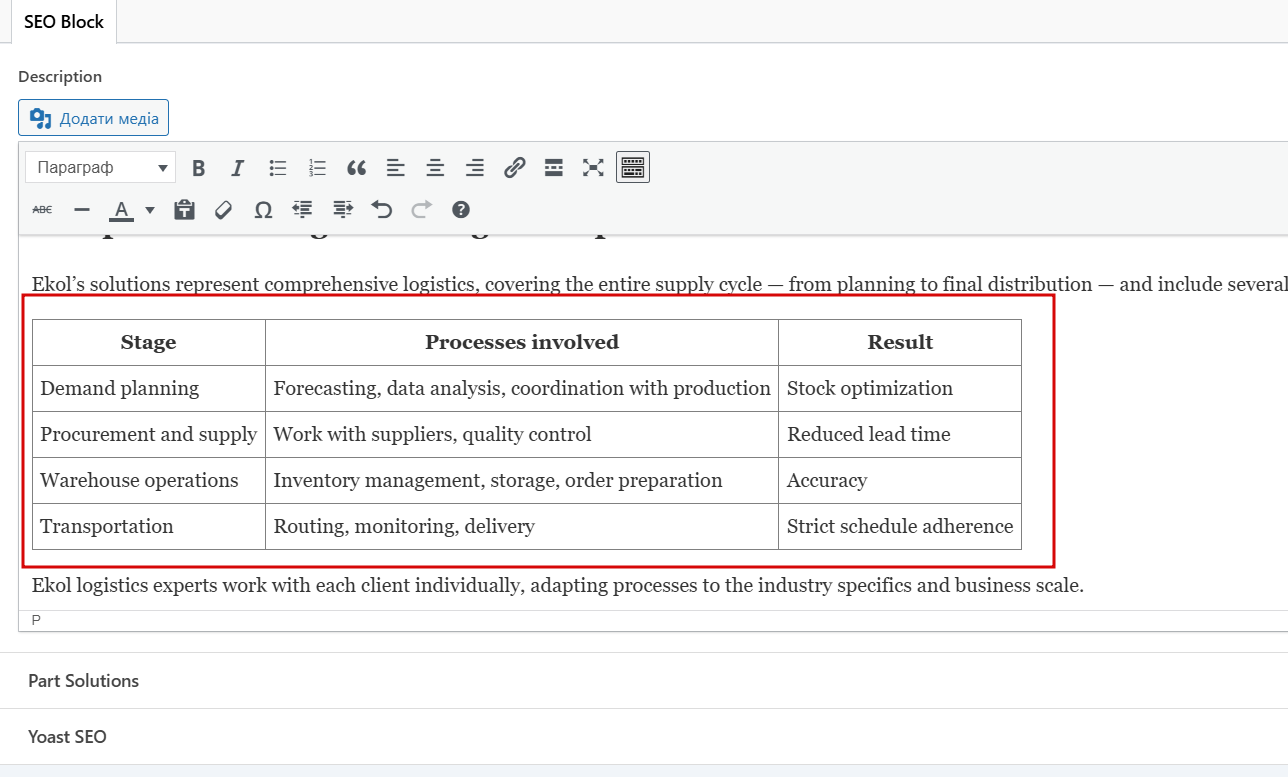Toggle bold formatting in the editor toolbar
Image resolution: width=1288 pixels, height=777 pixels.
(198, 168)
